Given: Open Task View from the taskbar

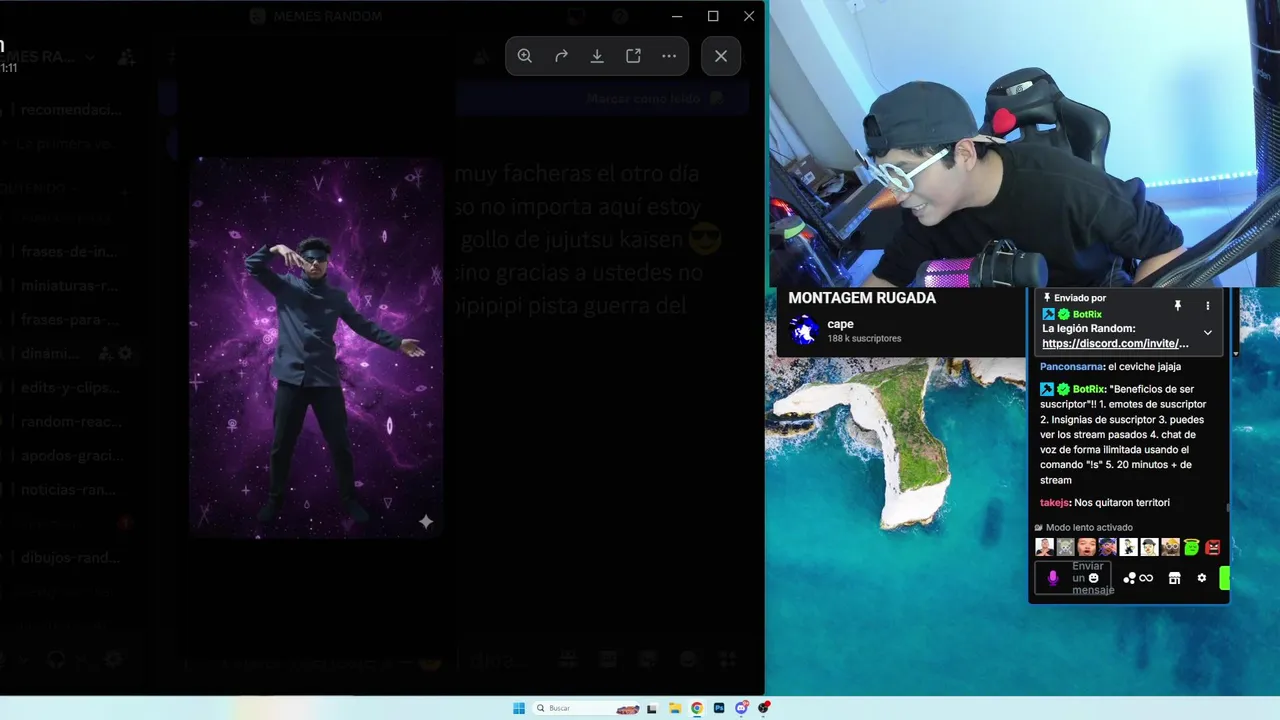Looking at the screenshot, I should click(652, 708).
